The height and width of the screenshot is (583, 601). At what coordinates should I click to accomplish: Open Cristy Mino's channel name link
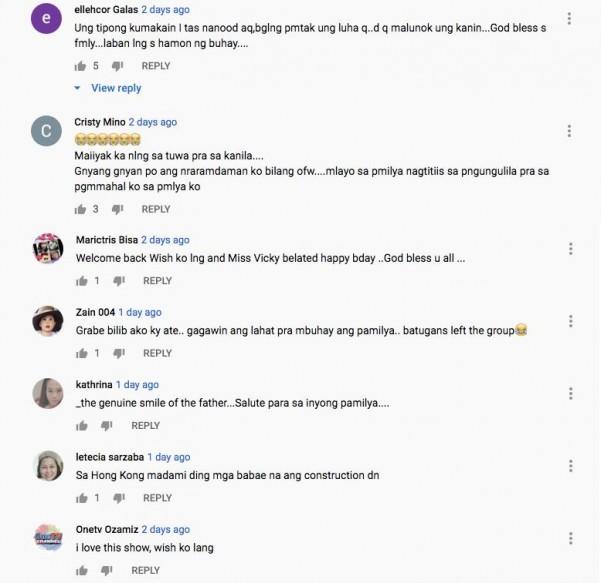pyautogui.click(x=99, y=122)
